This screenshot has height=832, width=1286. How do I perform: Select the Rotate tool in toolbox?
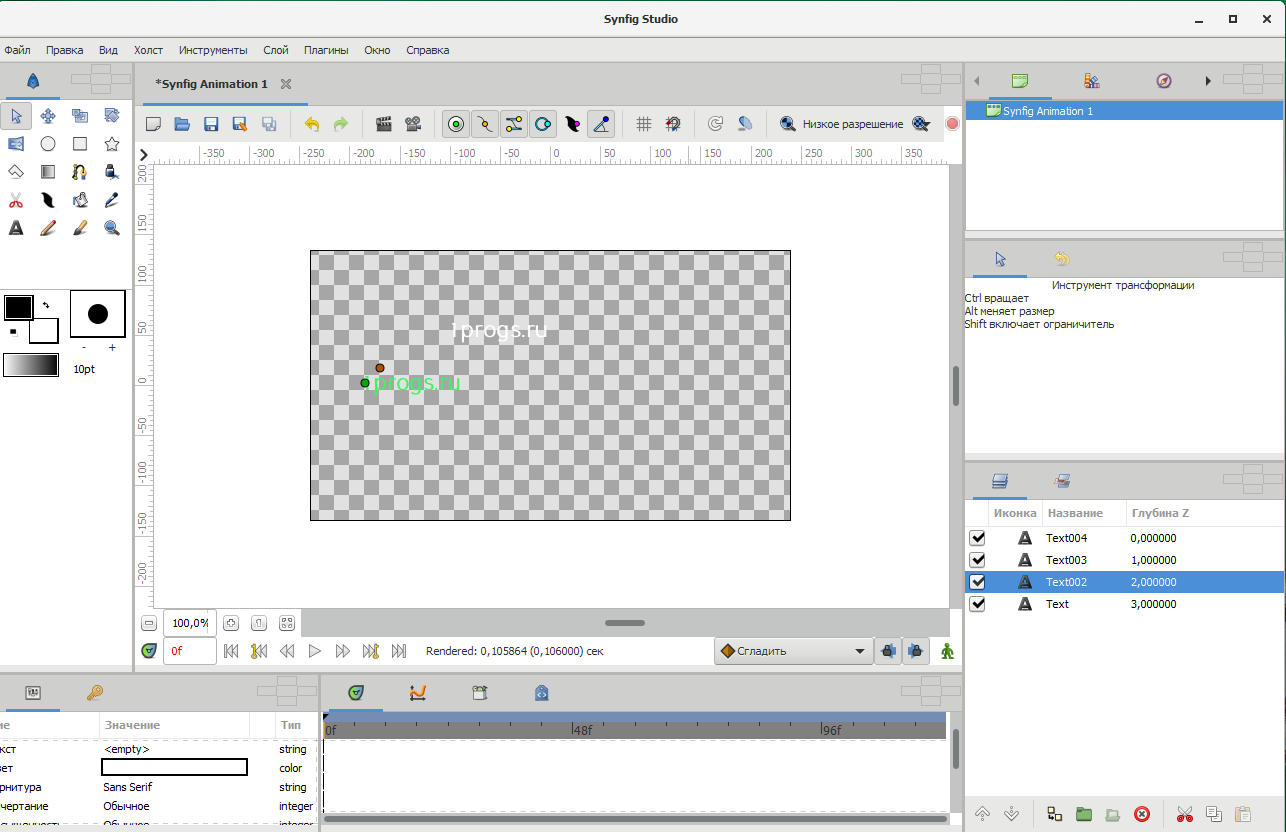(x=112, y=116)
